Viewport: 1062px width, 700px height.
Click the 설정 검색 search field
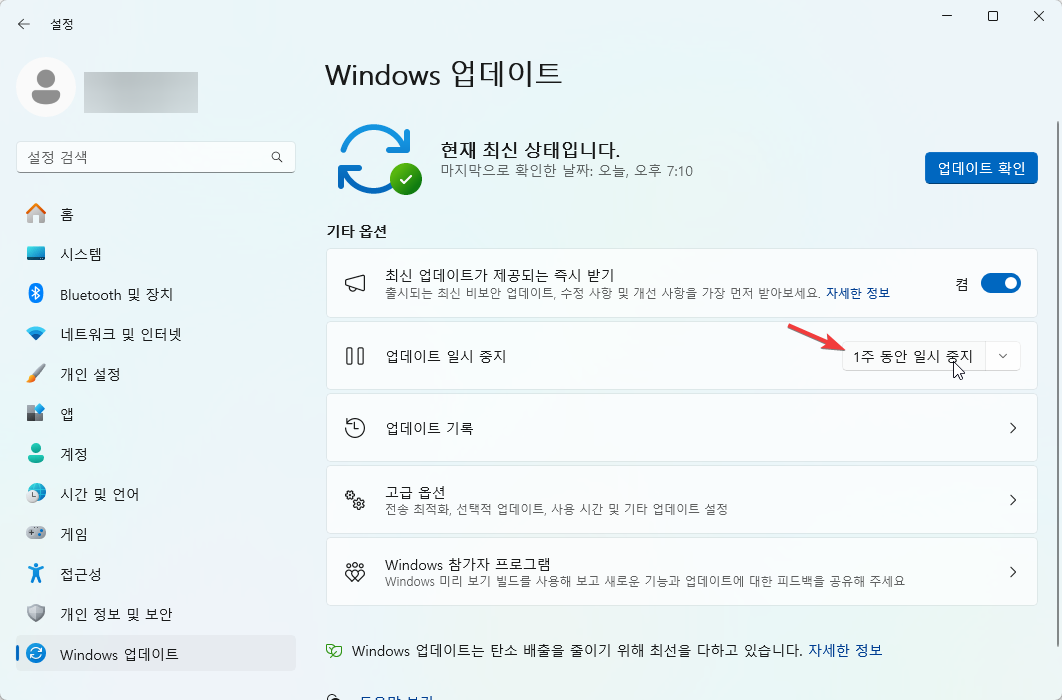pos(155,157)
